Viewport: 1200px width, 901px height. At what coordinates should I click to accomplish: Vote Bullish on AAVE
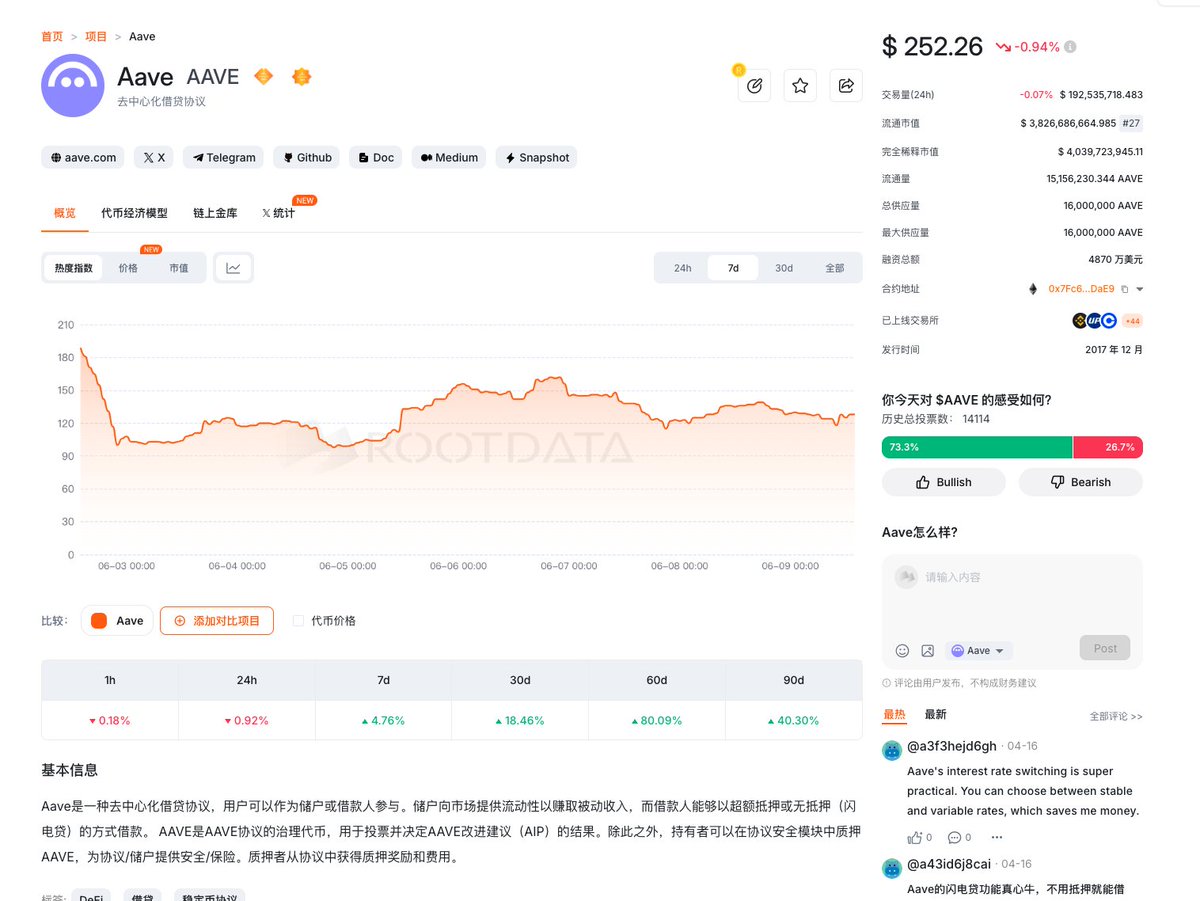pos(944,482)
